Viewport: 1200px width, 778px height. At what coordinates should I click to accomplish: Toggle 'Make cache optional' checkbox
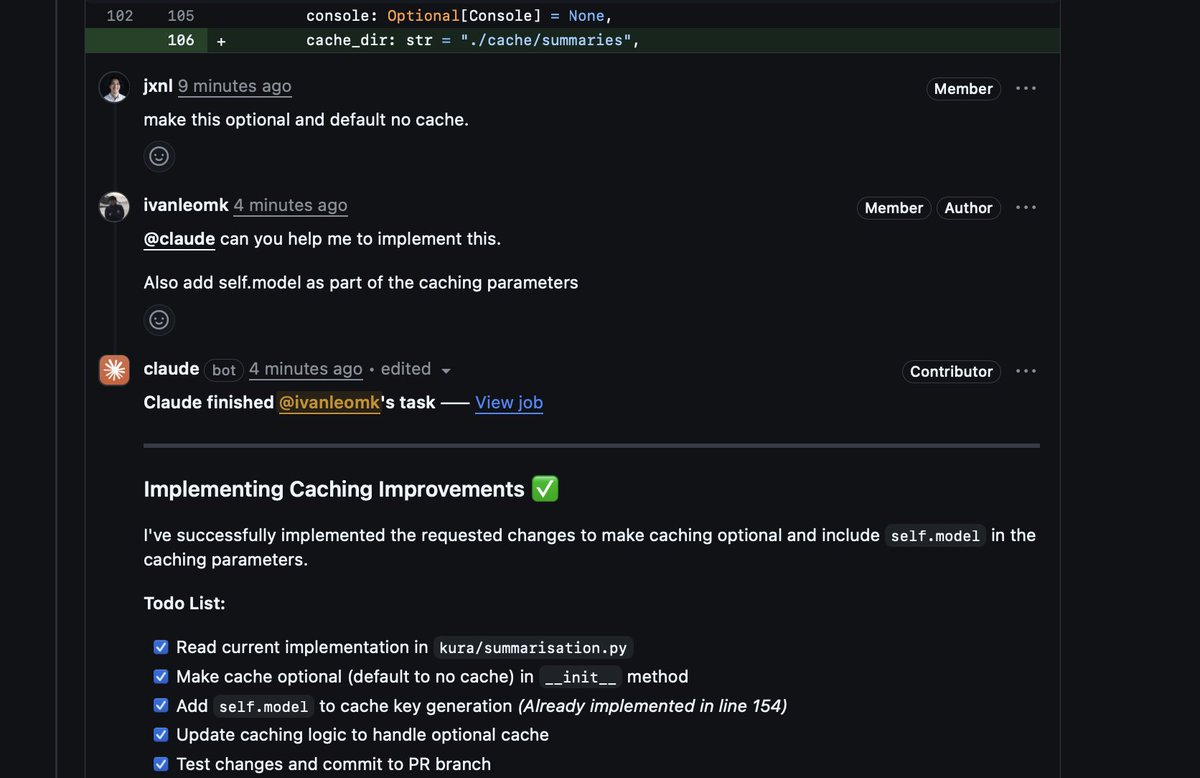161,676
